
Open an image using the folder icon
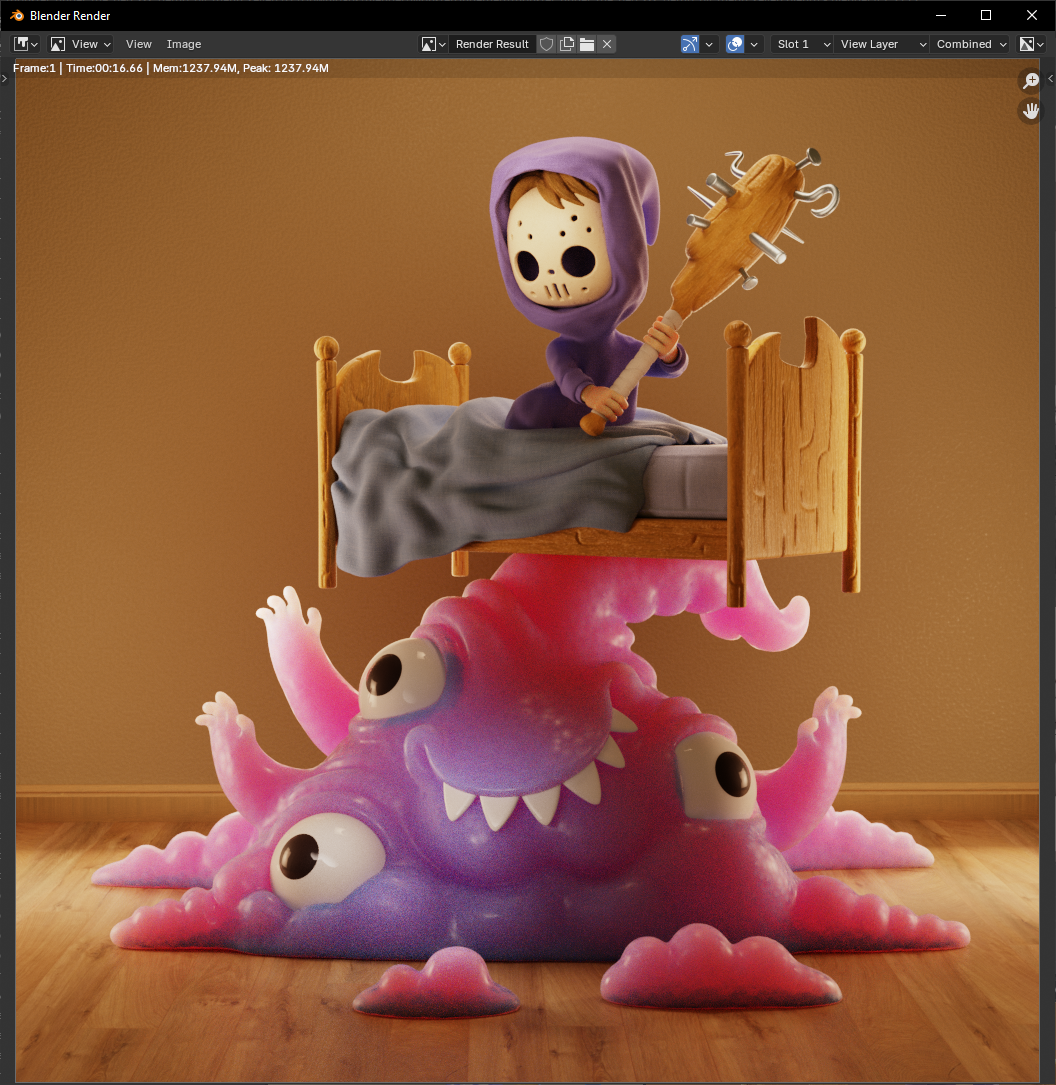[x=586, y=43]
